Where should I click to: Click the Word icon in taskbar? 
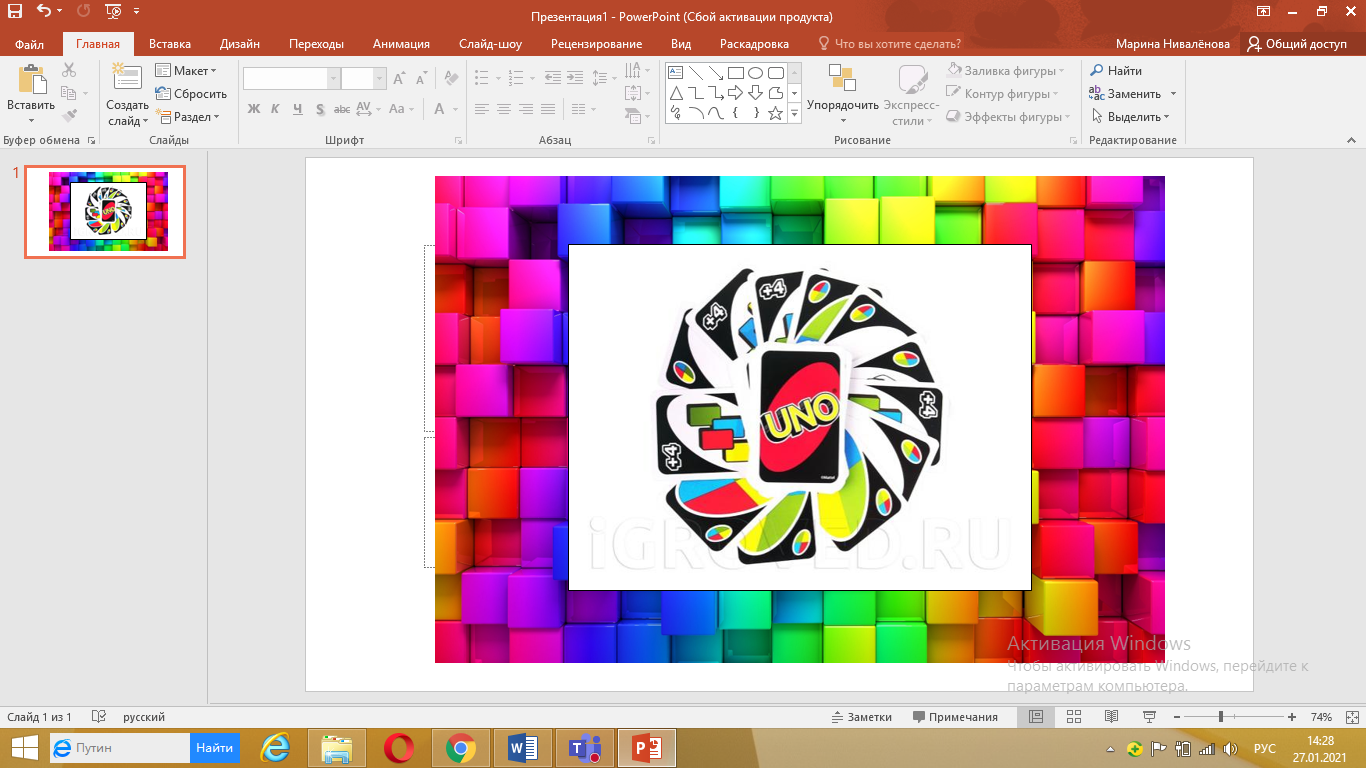tap(523, 748)
